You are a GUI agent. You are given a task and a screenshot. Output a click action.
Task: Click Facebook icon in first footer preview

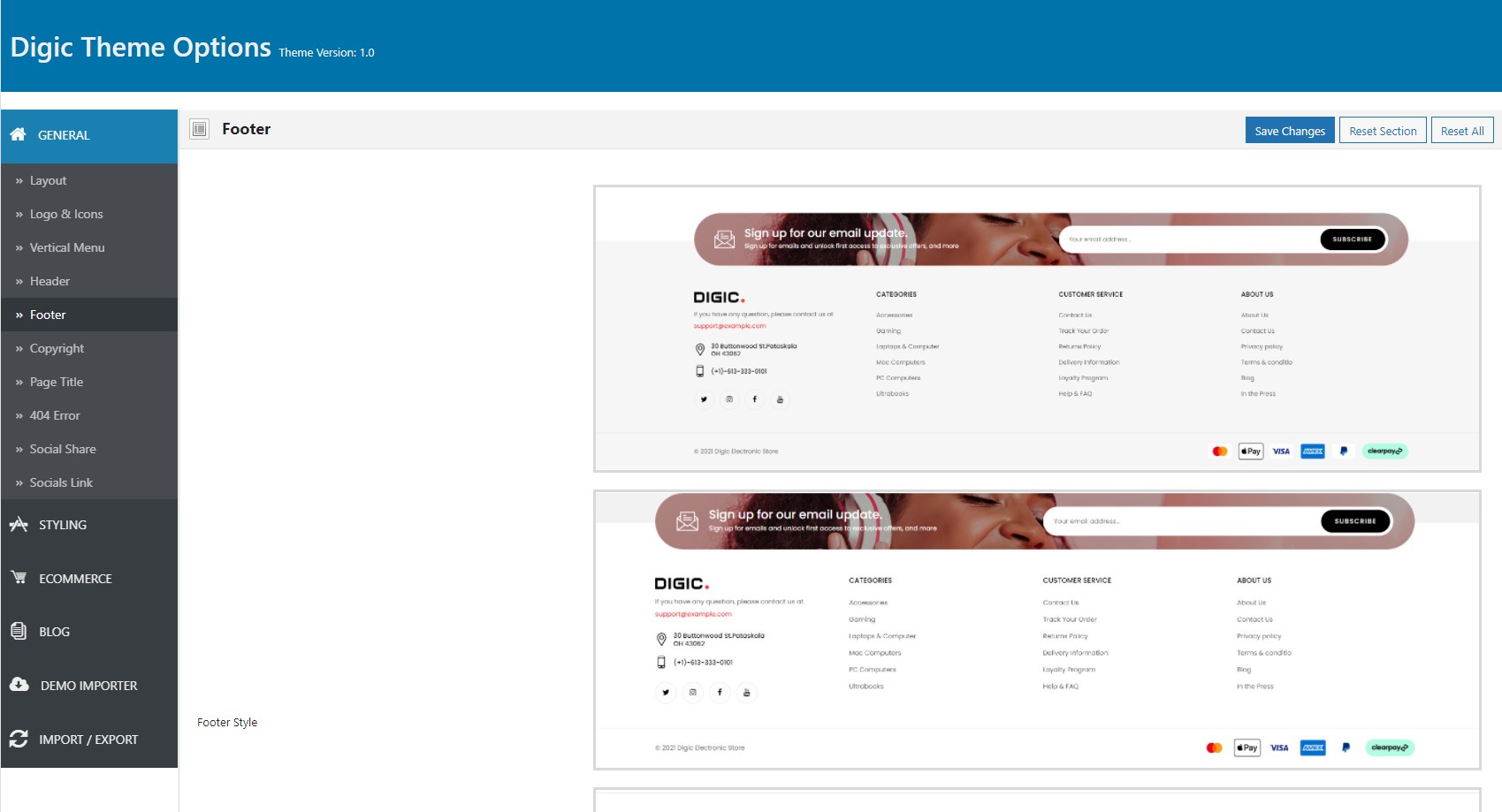tap(754, 399)
